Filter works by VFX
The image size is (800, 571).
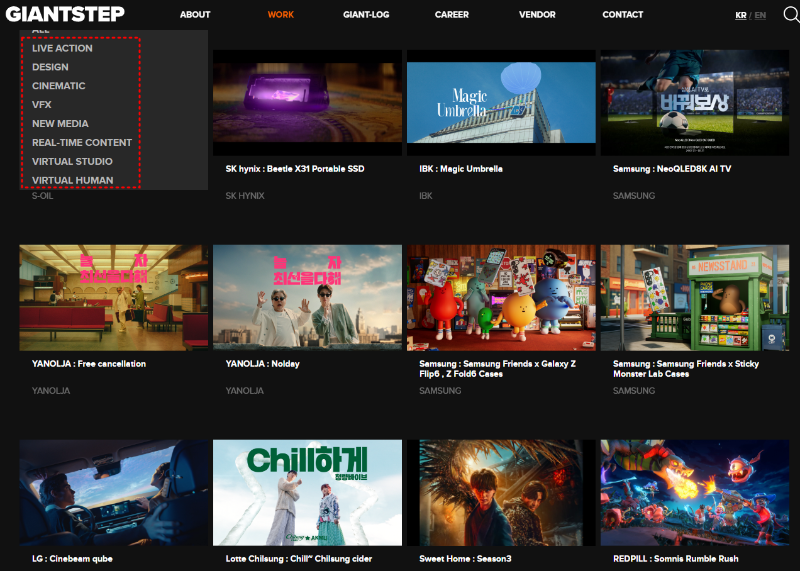point(41,105)
